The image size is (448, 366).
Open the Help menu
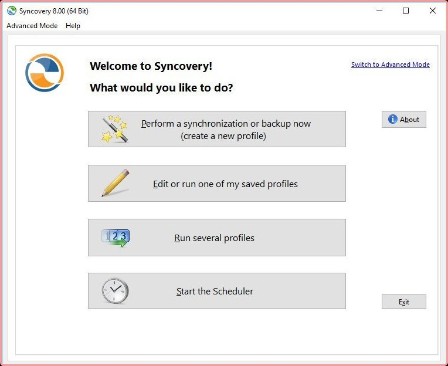click(73, 26)
